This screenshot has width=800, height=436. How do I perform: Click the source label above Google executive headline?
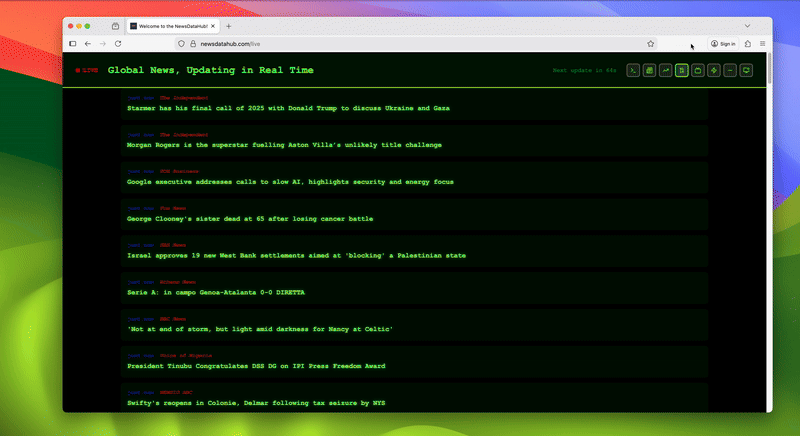[179, 171]
